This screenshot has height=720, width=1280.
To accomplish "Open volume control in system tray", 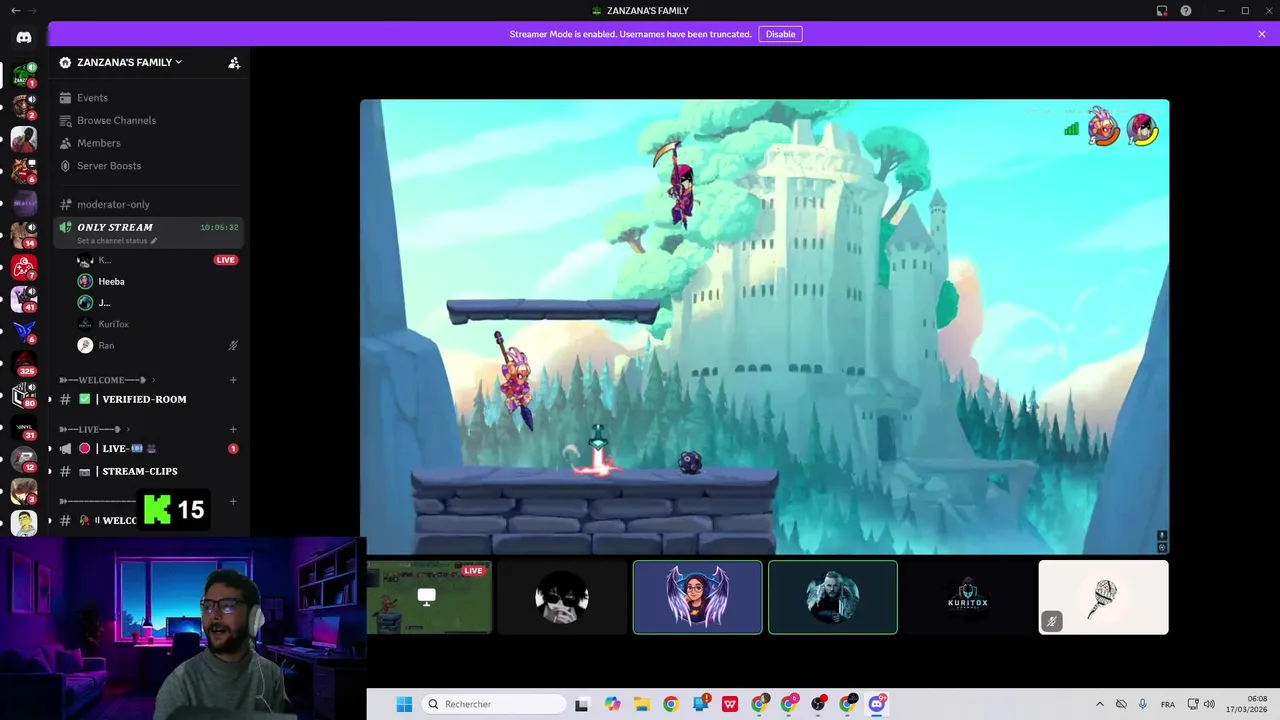I will (x=1209, y=704).
